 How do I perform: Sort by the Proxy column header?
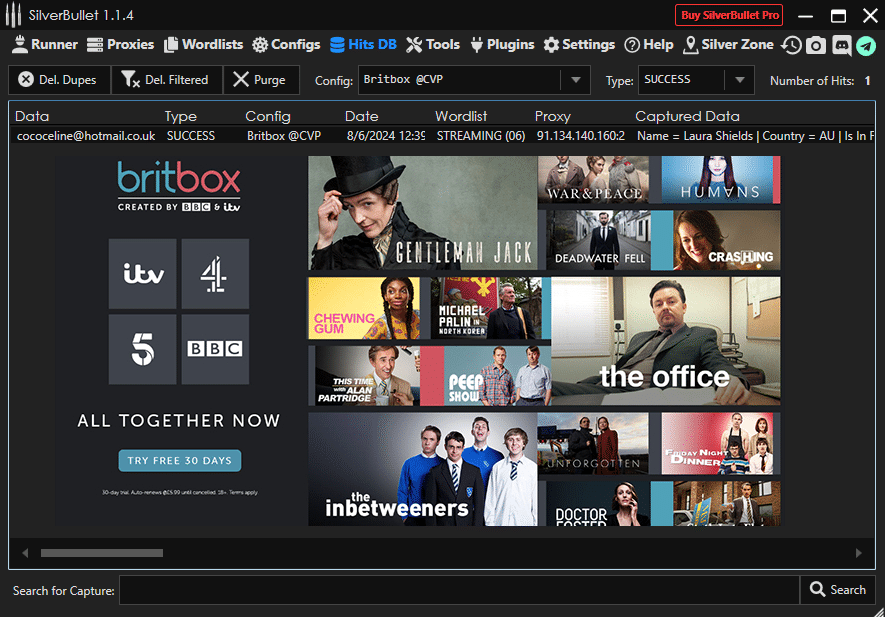pyautogui.click(x=553, y=116)
